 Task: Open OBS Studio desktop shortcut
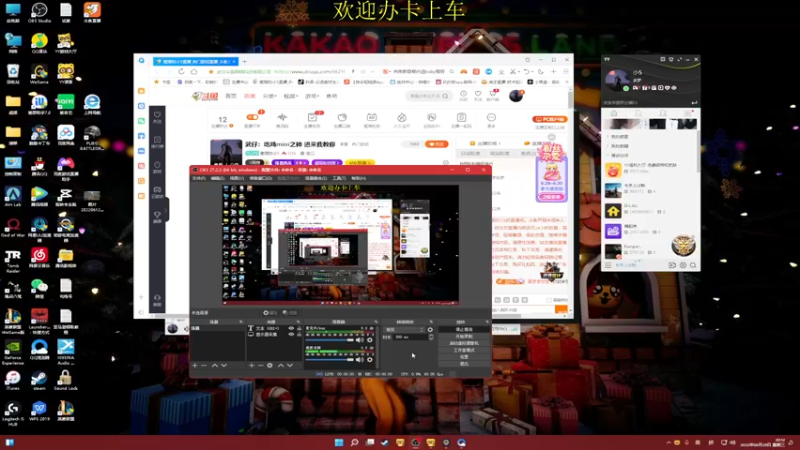(x=39, y=13)
